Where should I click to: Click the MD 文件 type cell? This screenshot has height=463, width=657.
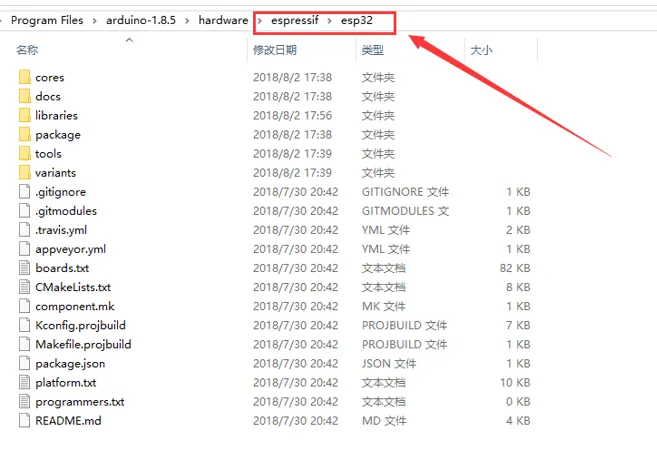[x=384, y=420]
